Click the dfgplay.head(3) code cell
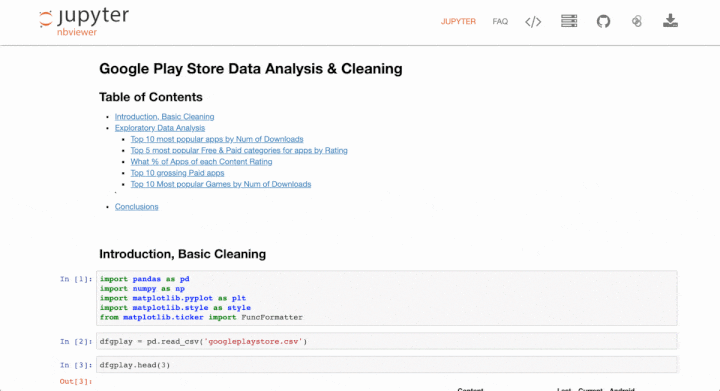 click(x=387, y=365)
